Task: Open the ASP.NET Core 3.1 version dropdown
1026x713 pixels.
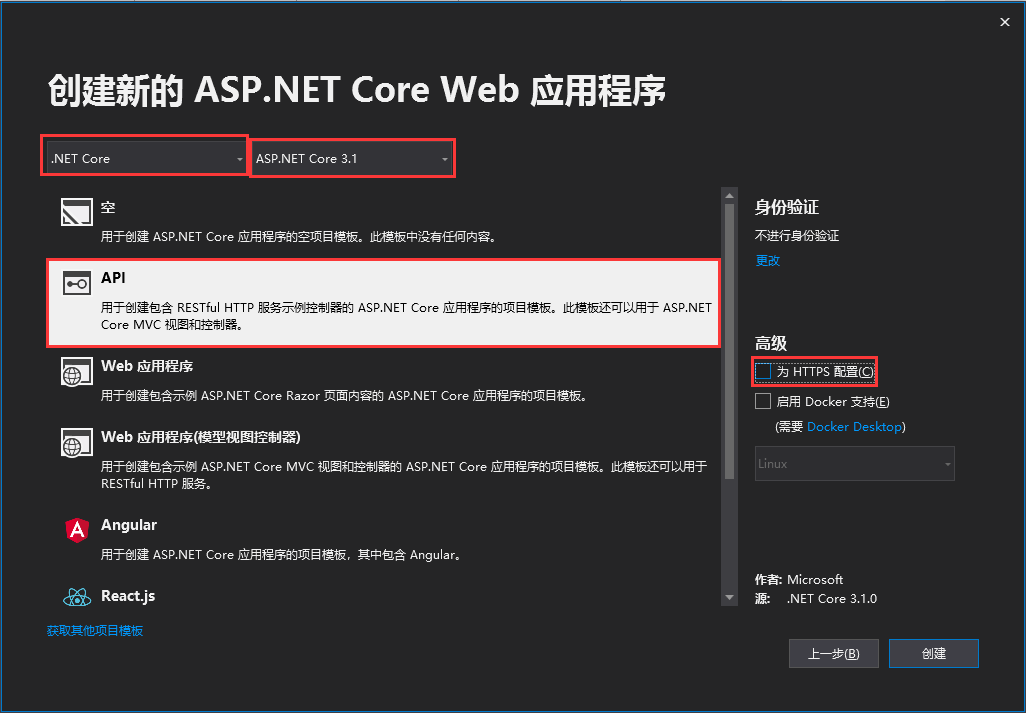Action: [352, 157]
